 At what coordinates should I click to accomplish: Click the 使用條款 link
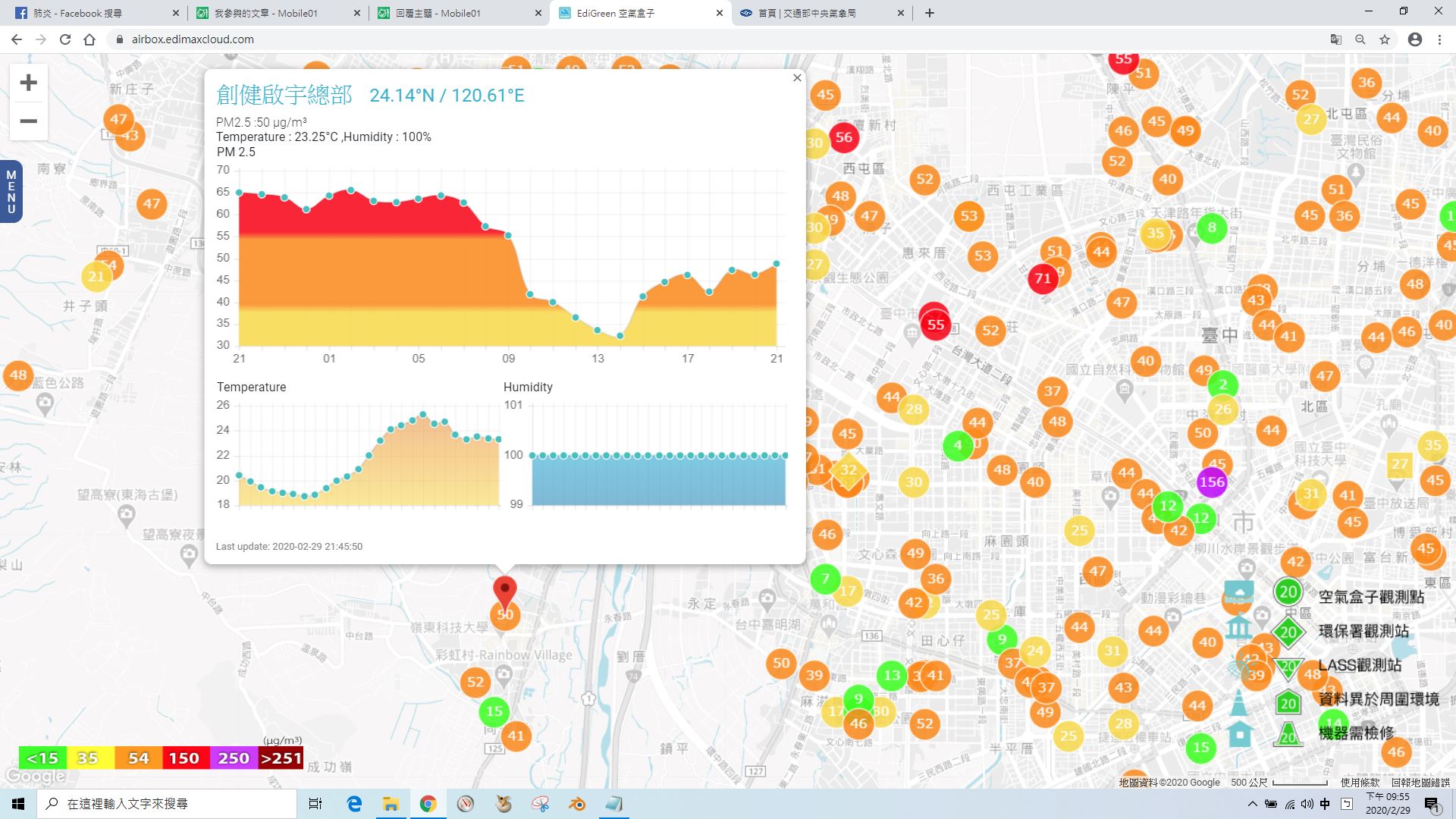1360,783
